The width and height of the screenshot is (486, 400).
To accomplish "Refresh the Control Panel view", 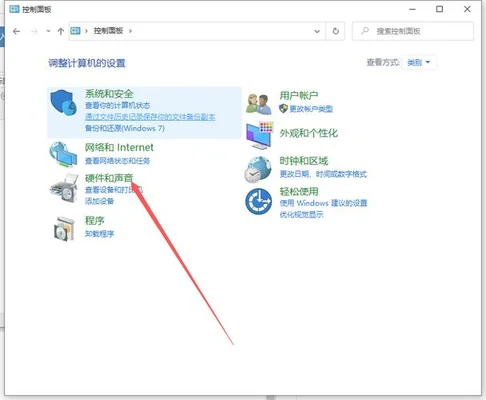I will (336, 31).
